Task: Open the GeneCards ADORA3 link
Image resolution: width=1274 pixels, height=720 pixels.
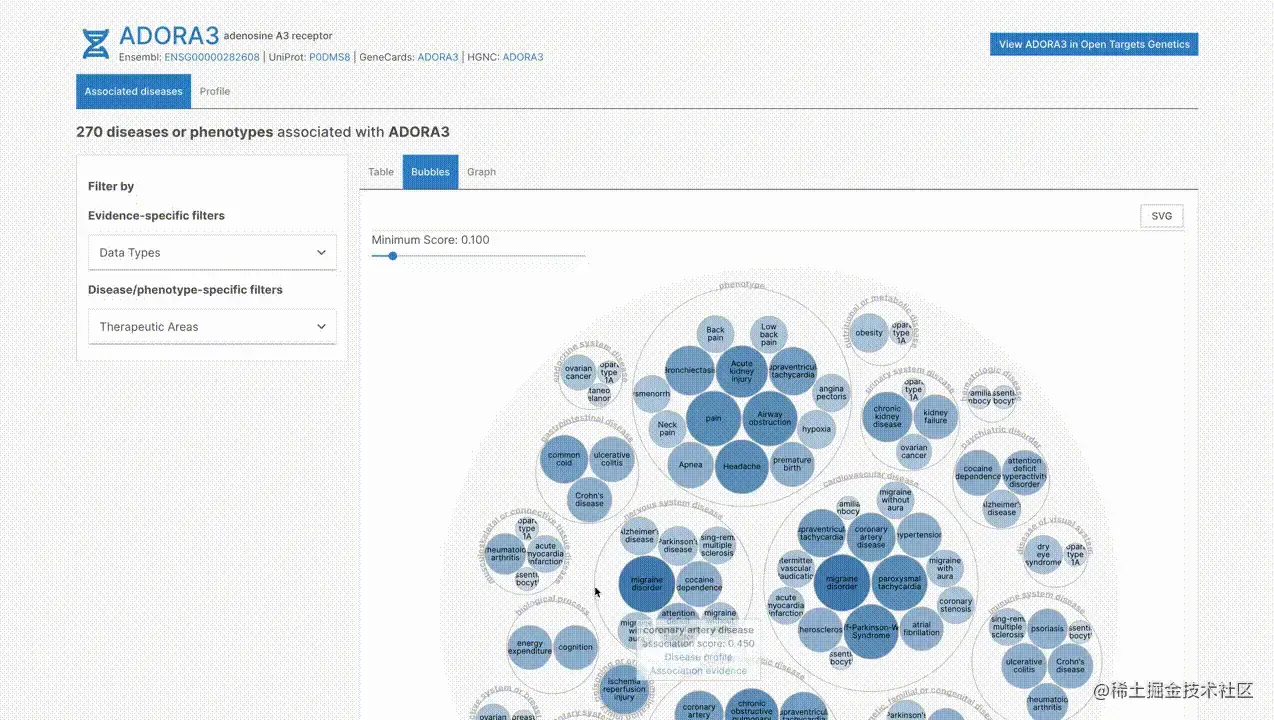Action: click(438, 57)
